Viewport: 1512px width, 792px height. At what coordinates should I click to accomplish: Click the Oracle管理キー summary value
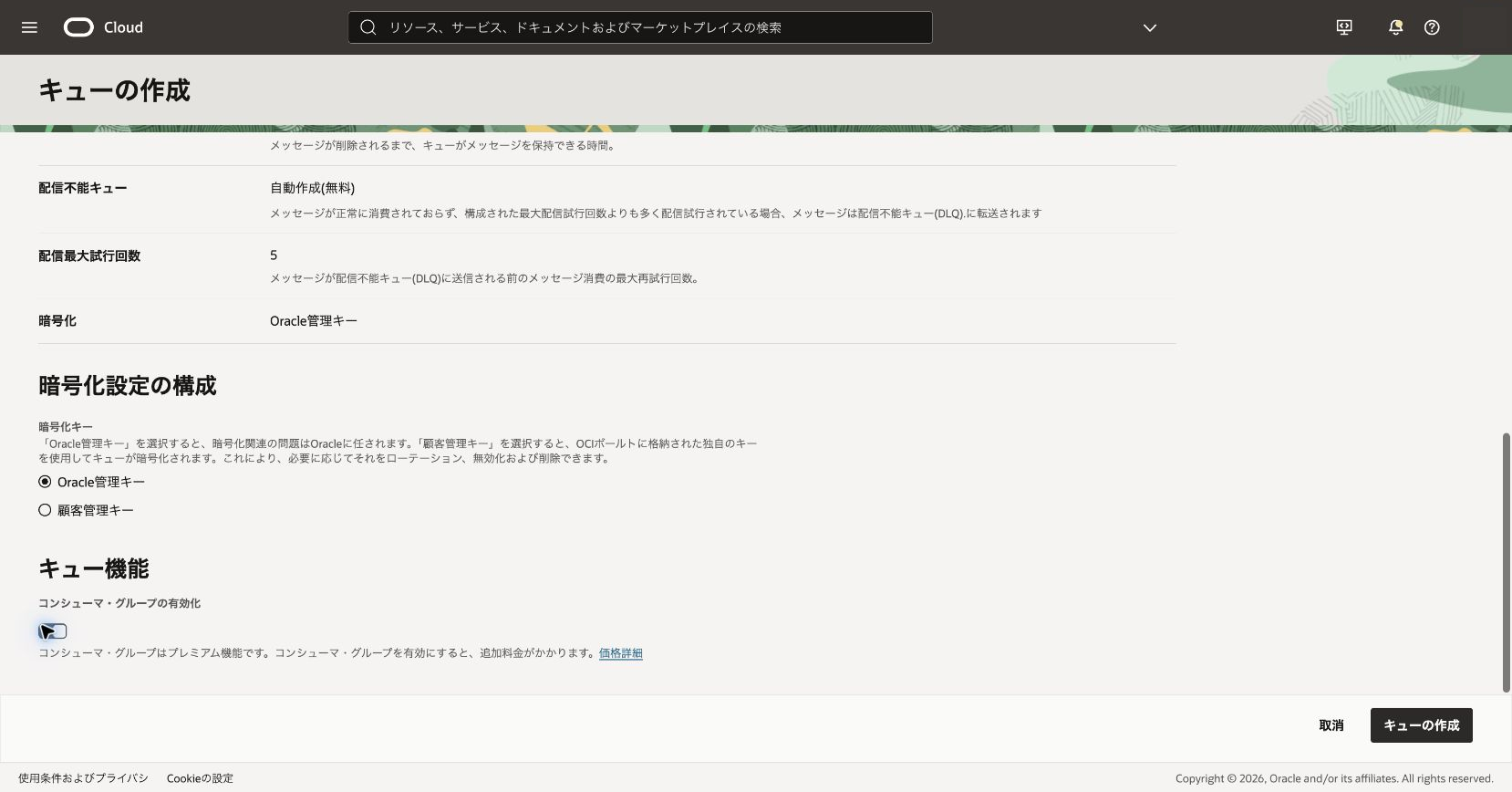(x=314, y=321)
